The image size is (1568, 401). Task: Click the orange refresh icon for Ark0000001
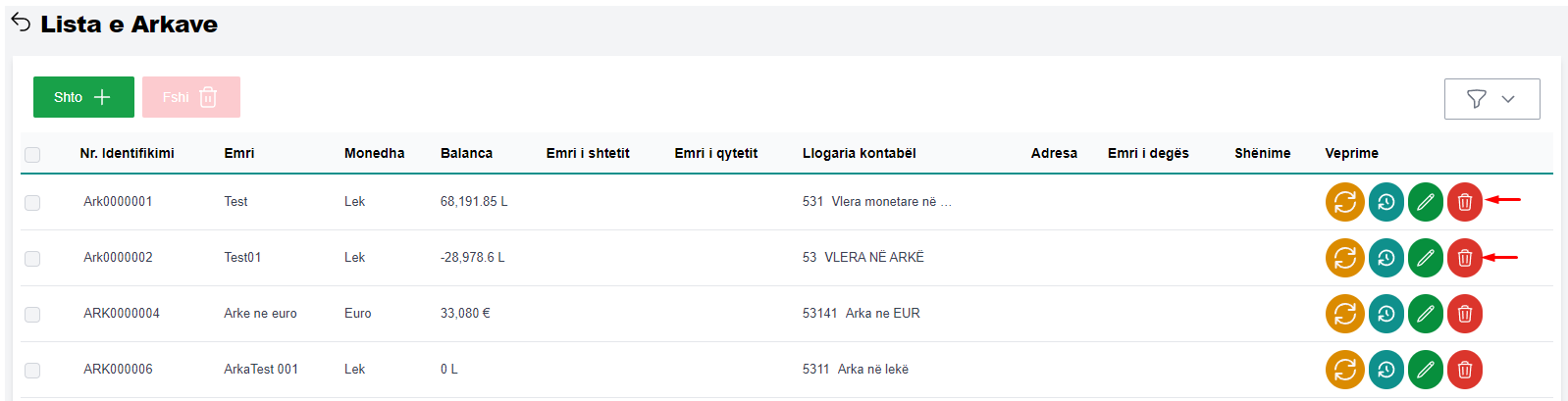pos(1344,202)
